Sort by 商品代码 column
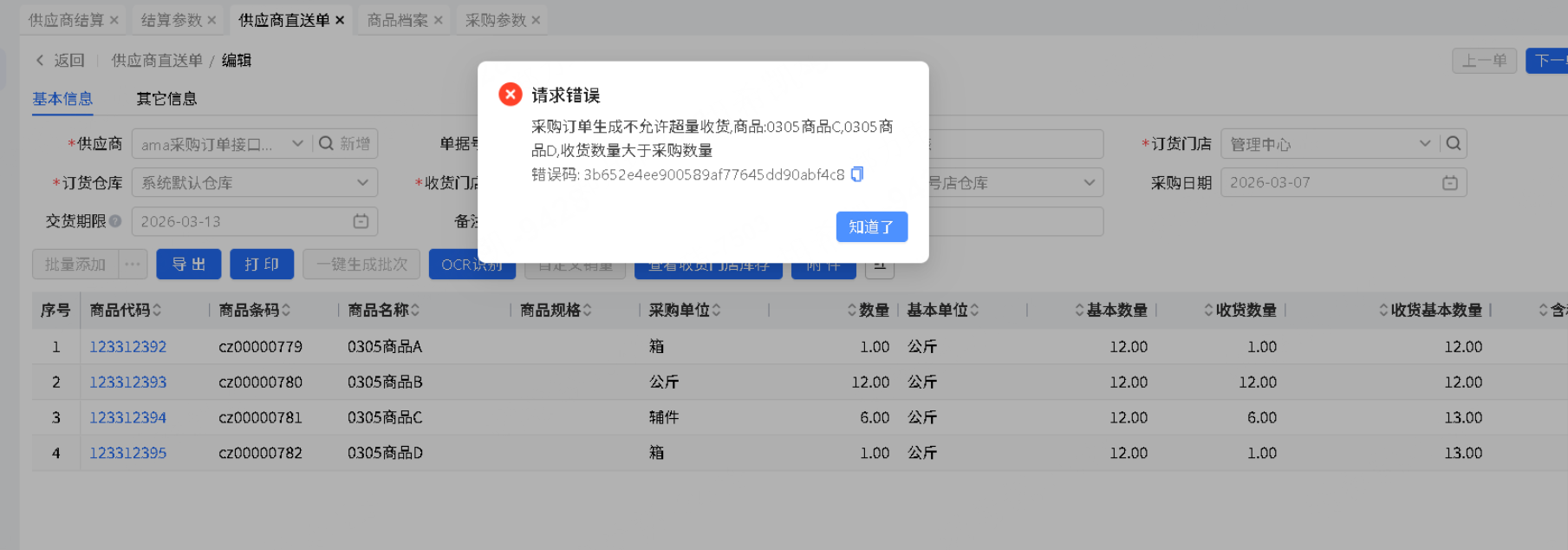Screen dimensions: 1568x550 [157, 310]
